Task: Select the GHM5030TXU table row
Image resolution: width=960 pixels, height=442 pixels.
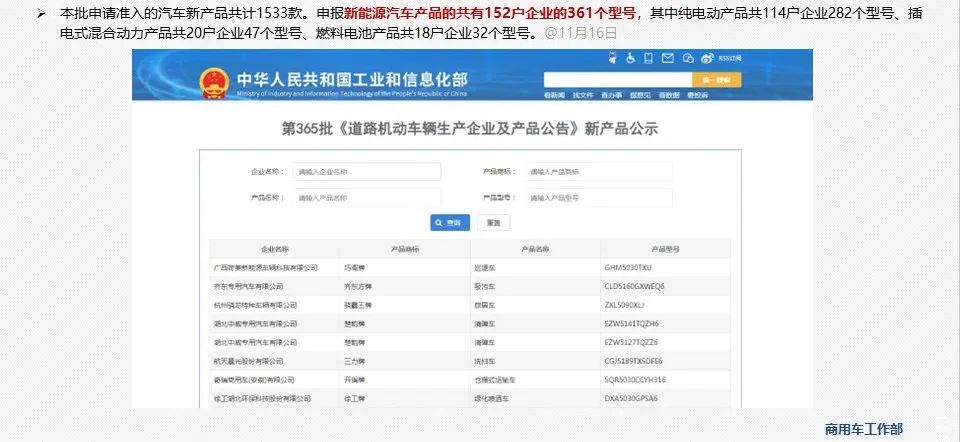Action: (475, 268)
